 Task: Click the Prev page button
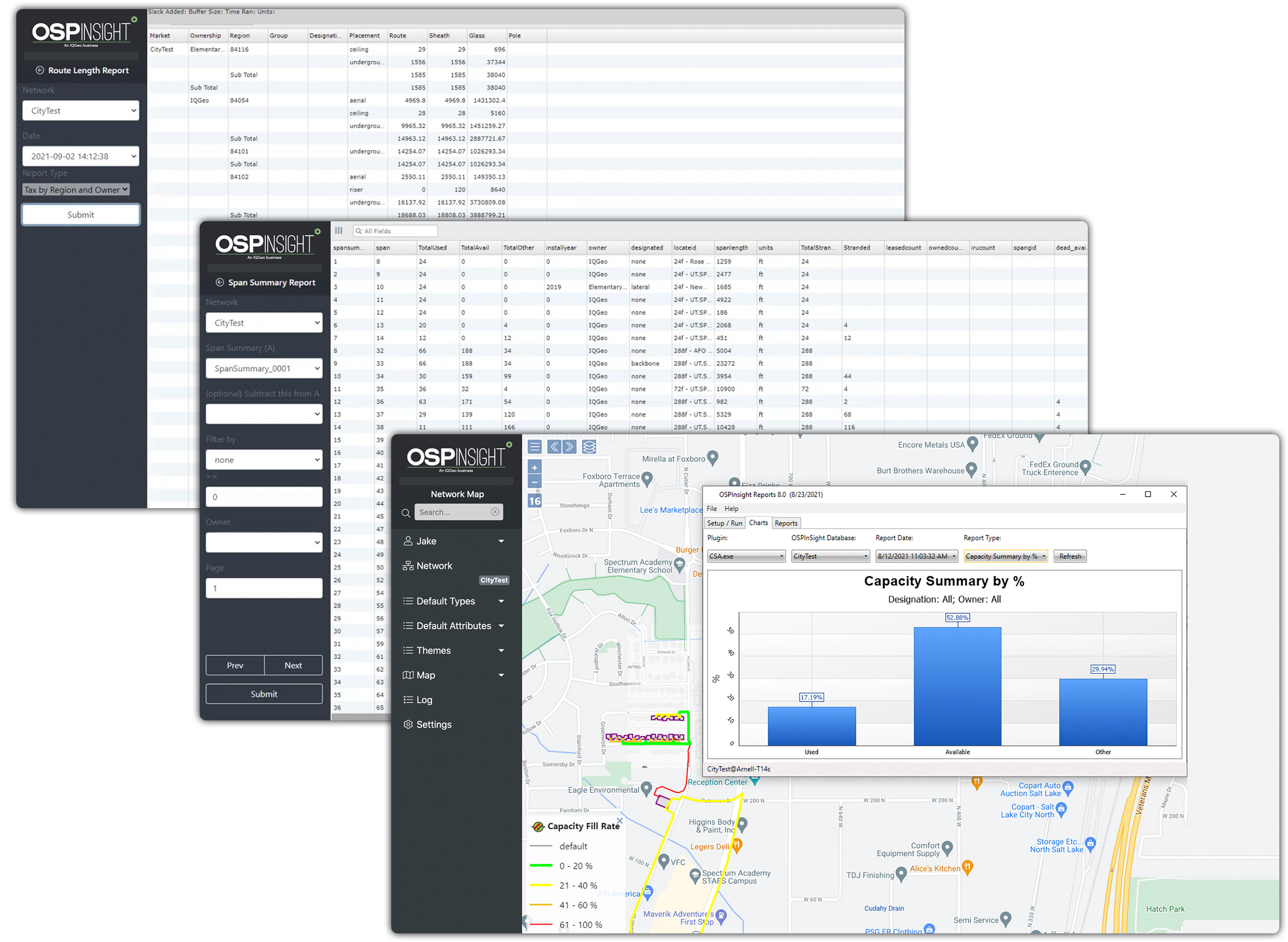pyautogui.click(x=234, y=666)
